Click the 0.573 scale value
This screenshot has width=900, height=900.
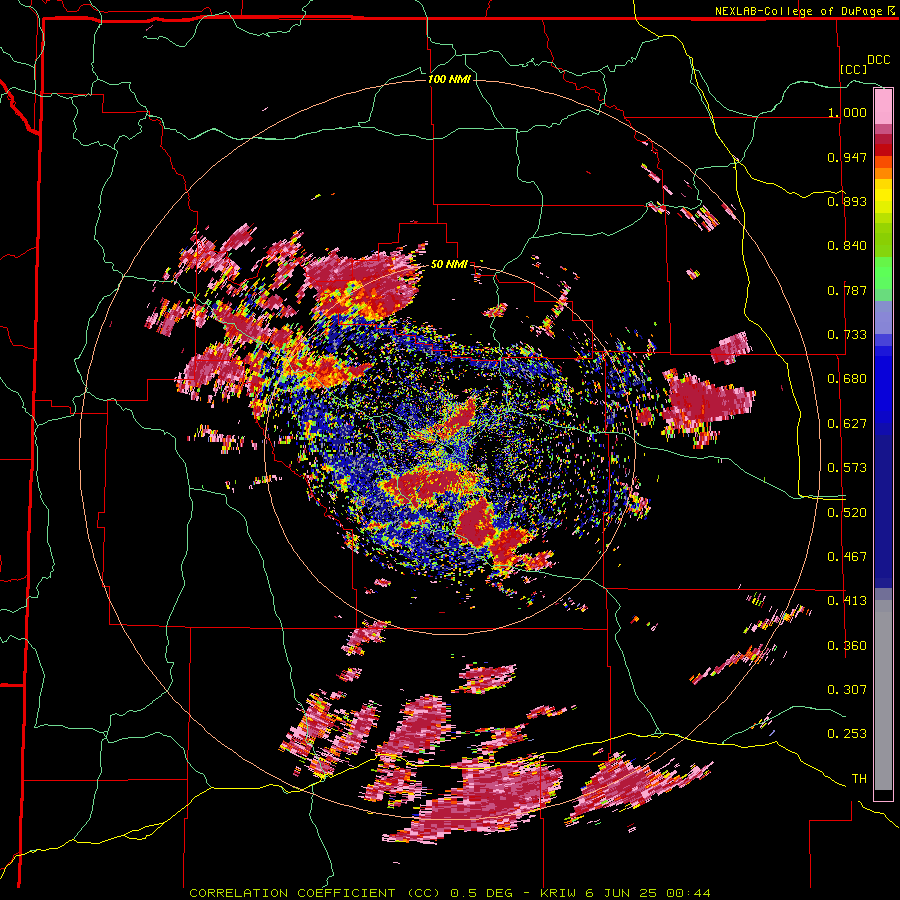point(847,468)
